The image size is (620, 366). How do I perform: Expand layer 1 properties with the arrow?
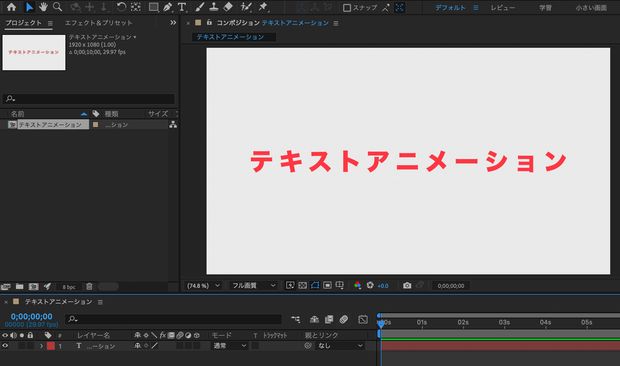pos(41,346)
